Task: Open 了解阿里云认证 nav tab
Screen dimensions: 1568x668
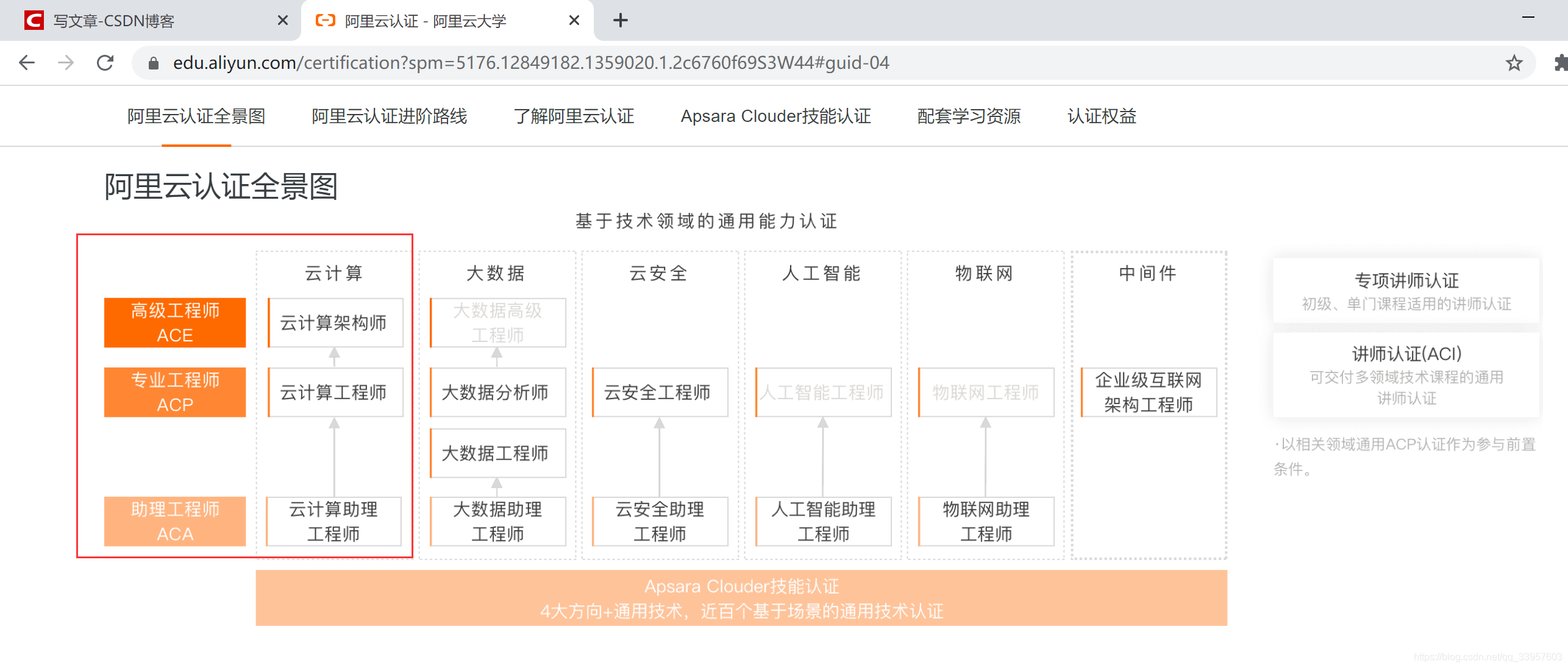Action: pyautogui.click(x=574, y=116)
